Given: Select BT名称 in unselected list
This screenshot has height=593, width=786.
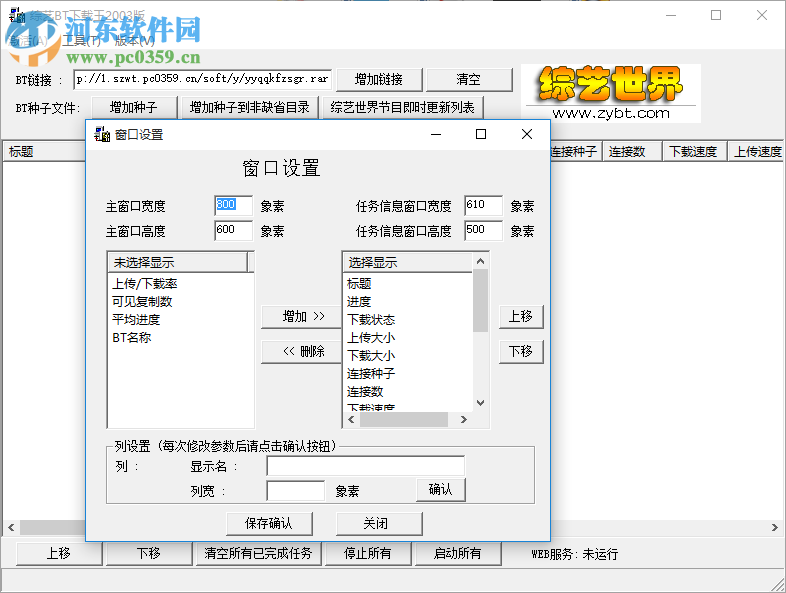Looking at the screenshot, I should 131,338.
